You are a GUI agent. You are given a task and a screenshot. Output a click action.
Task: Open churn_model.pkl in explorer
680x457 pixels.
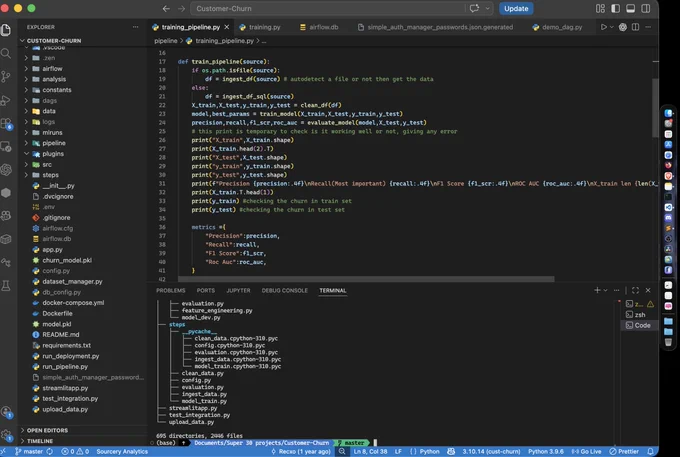67,260
